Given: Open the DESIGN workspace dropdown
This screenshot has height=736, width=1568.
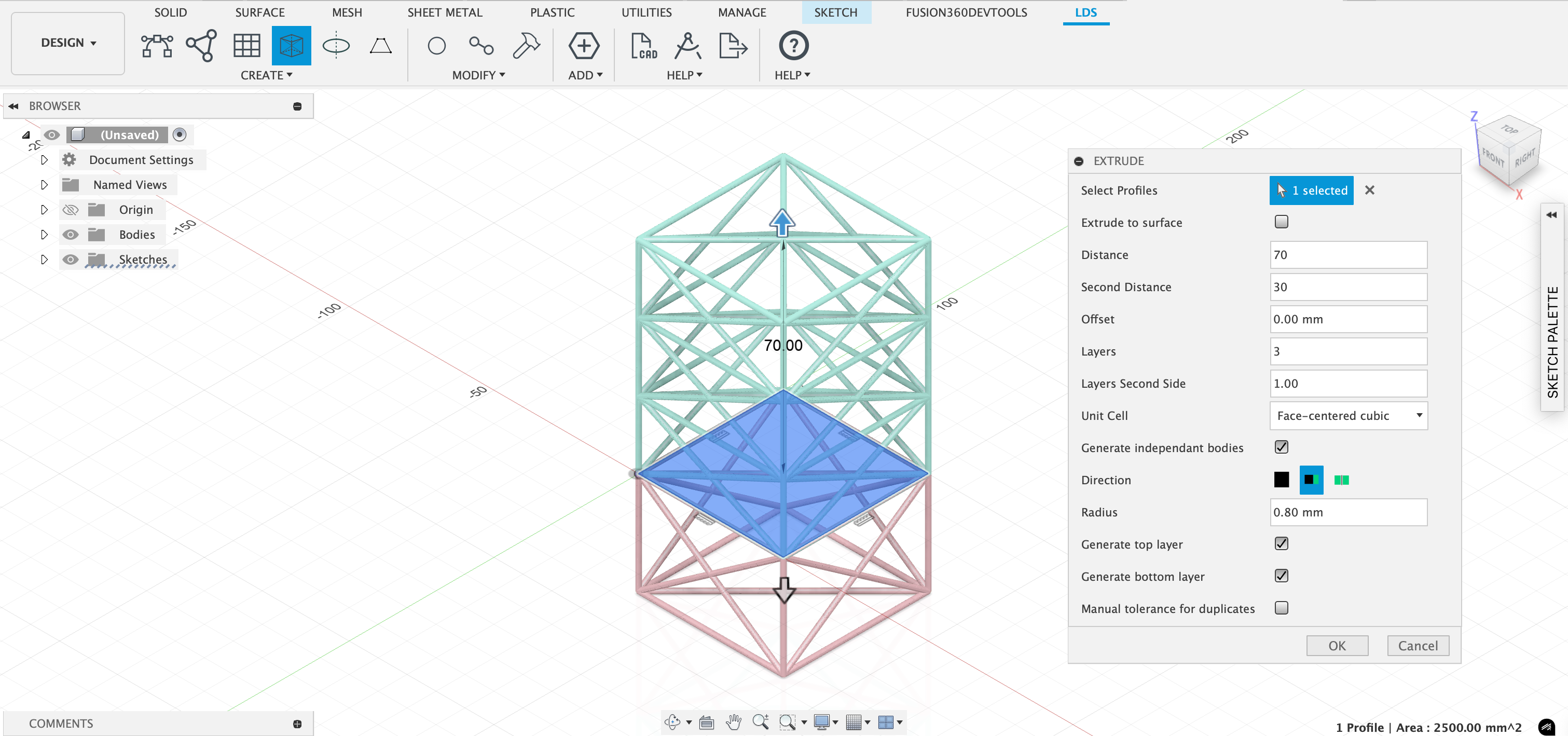Looking at the screenshot, I should coord(68,43).
